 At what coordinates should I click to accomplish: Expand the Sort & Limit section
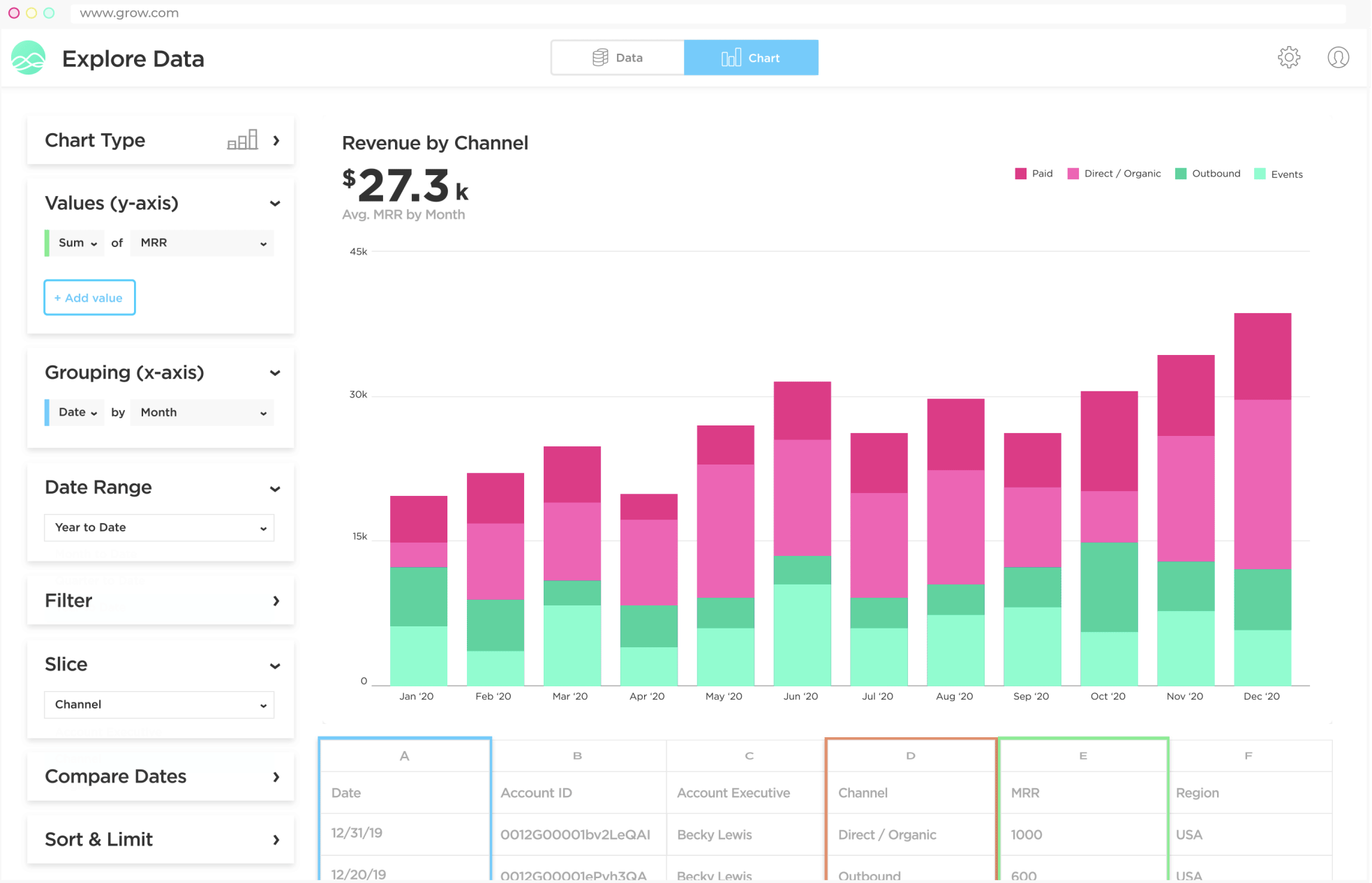(x=161, y=839)
